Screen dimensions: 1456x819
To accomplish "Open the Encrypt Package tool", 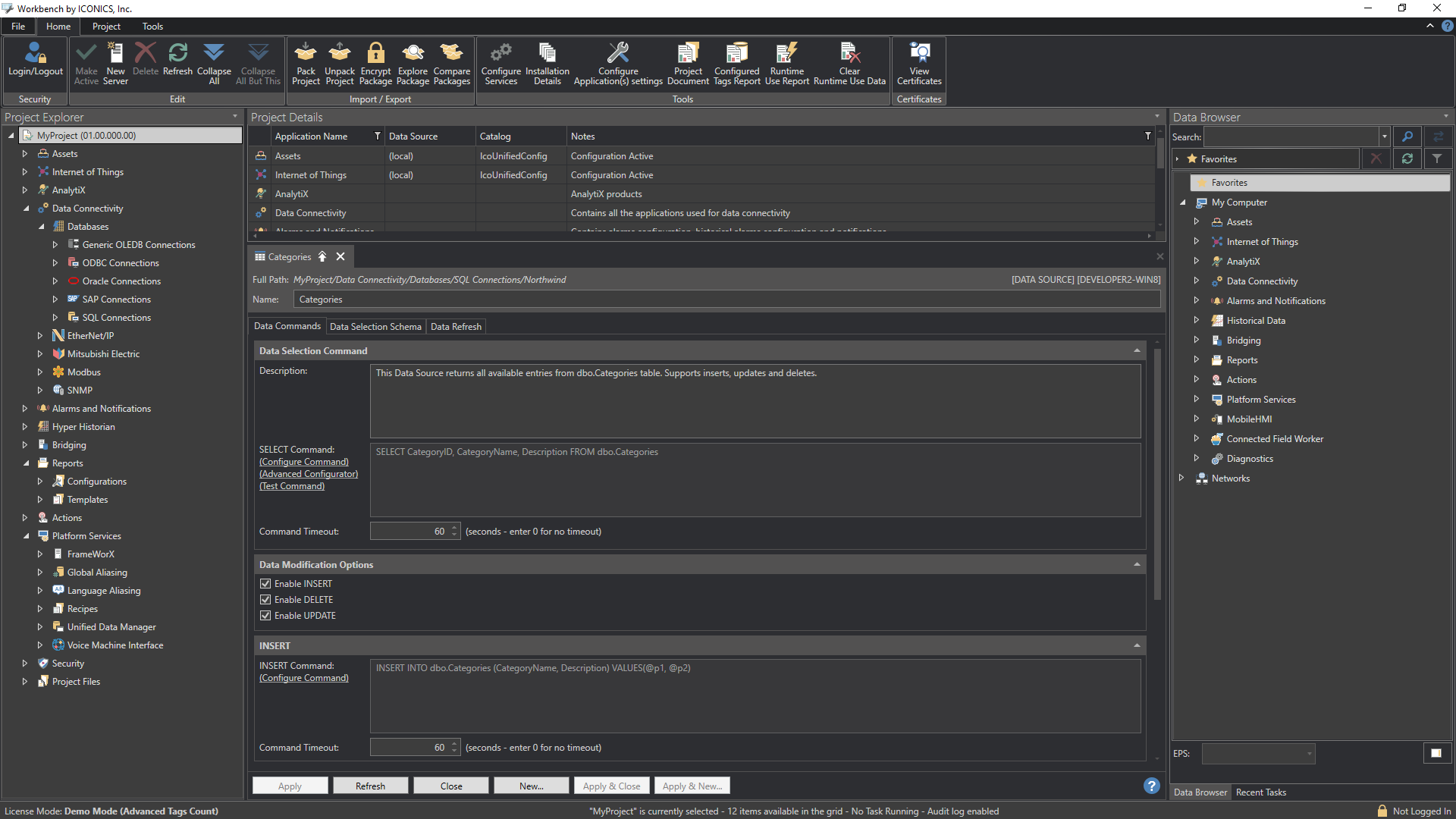I will [x=375, y=64].
